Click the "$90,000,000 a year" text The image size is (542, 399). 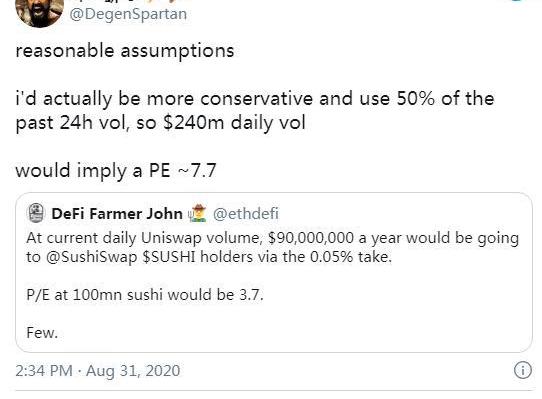click(x=333, y=238)
